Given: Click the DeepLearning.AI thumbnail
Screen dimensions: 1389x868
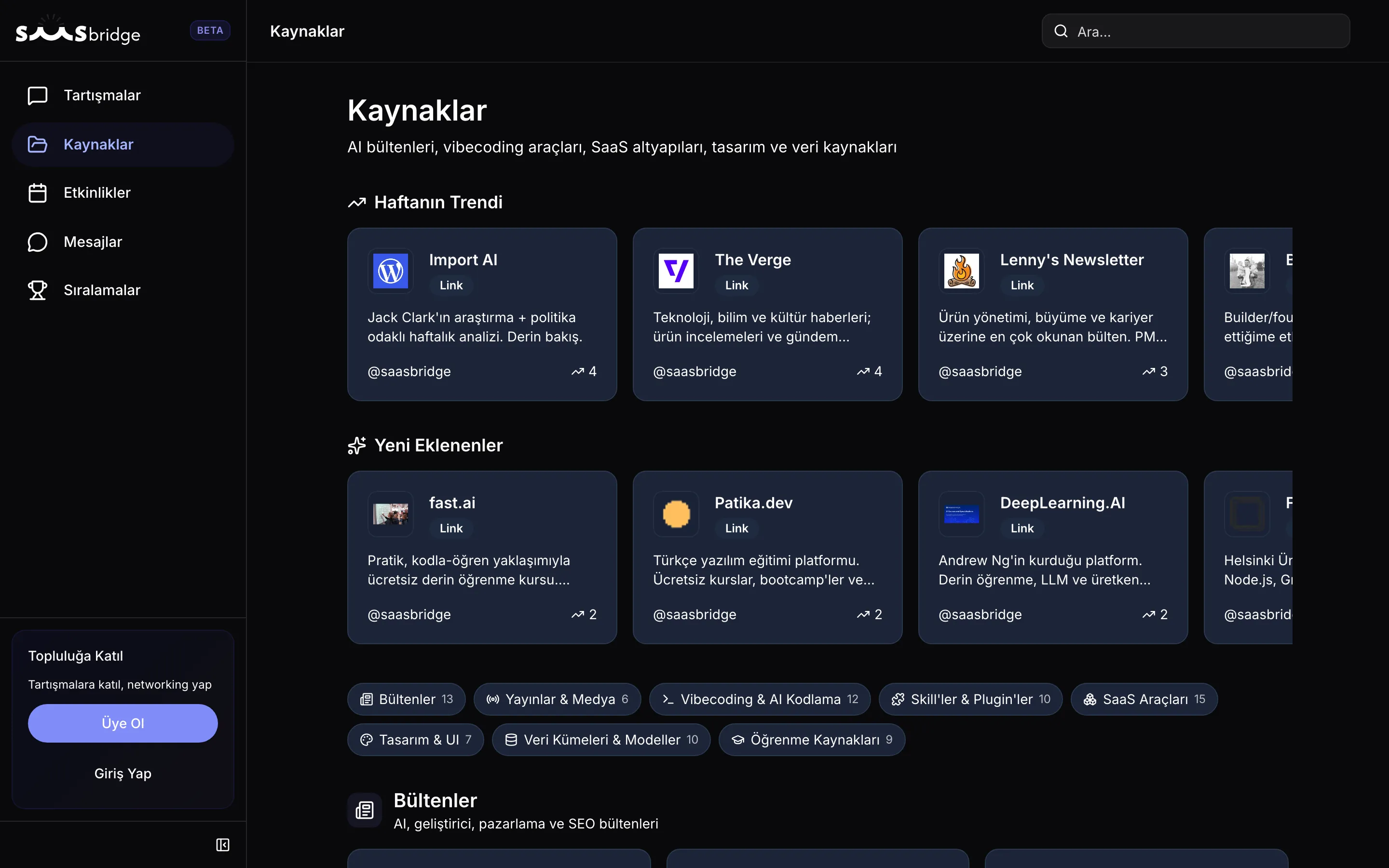Looking at the screenshot, I should point(961,514).
